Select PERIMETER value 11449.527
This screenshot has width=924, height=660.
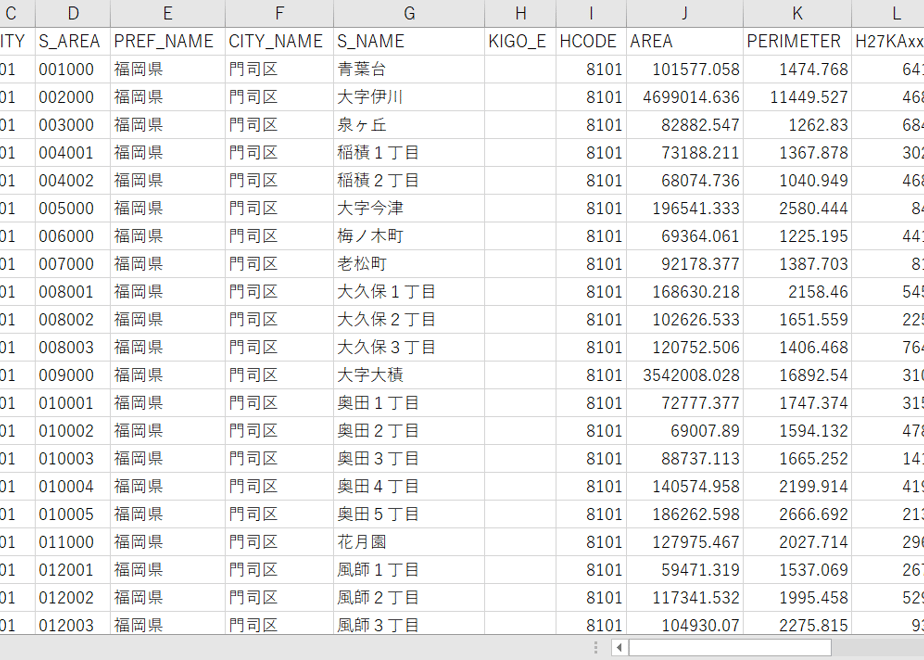797,97
